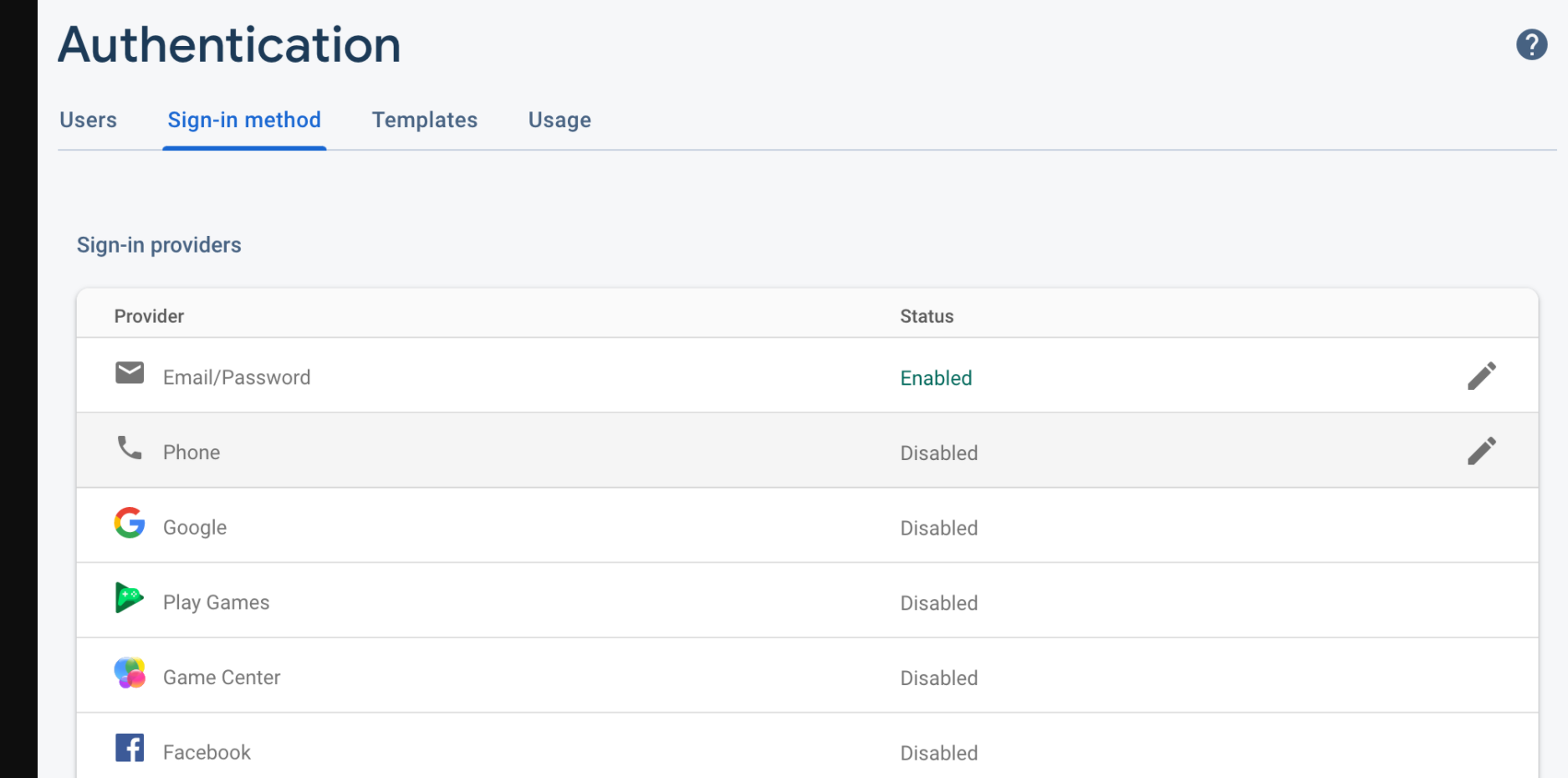Edit Phone provider with pencil icon
Image resolution: width=1568 pixels, height=778 pixels.
pos(1481,451)
